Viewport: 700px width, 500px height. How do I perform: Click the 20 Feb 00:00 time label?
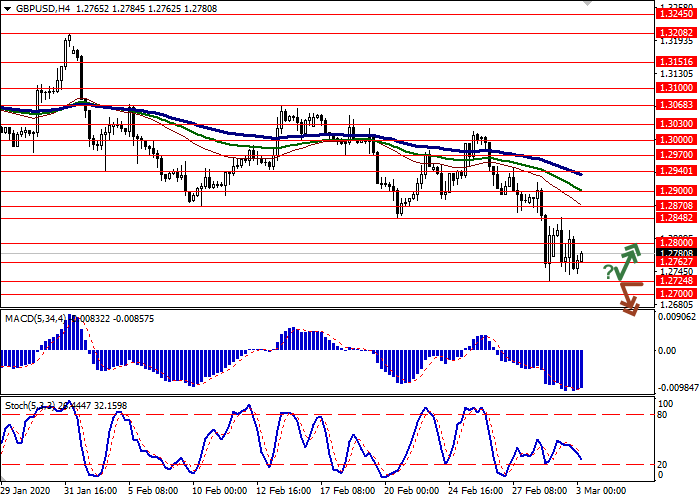pyautogui.click(x=410, y=491)
